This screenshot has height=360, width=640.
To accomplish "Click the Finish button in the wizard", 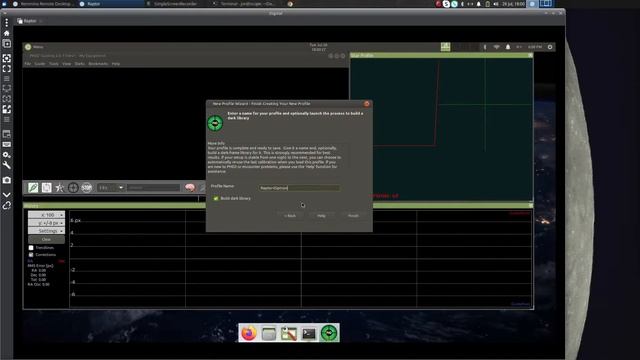I will click(353, 216).
